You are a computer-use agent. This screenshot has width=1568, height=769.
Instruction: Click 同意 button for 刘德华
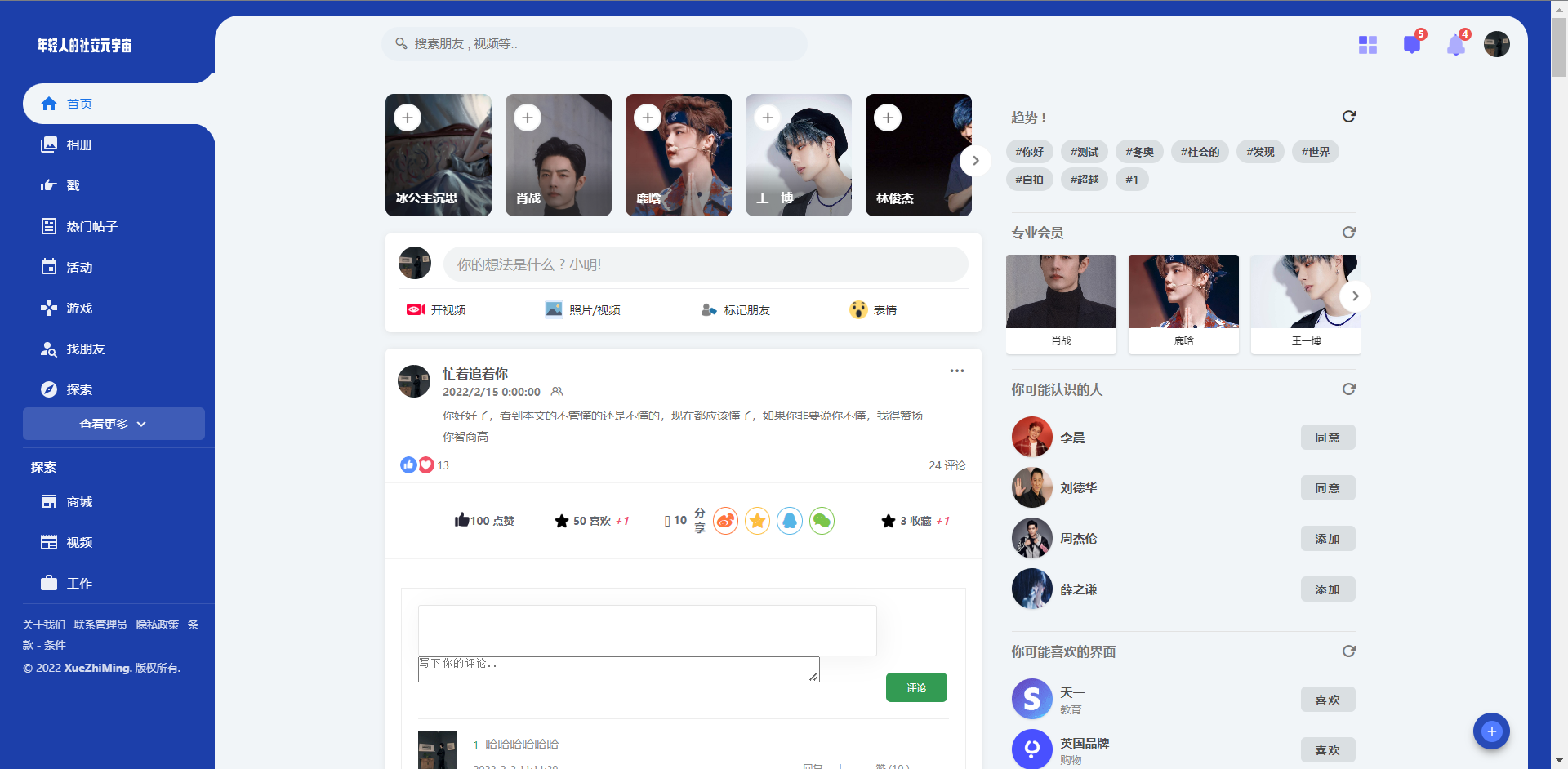[1328, 488]
